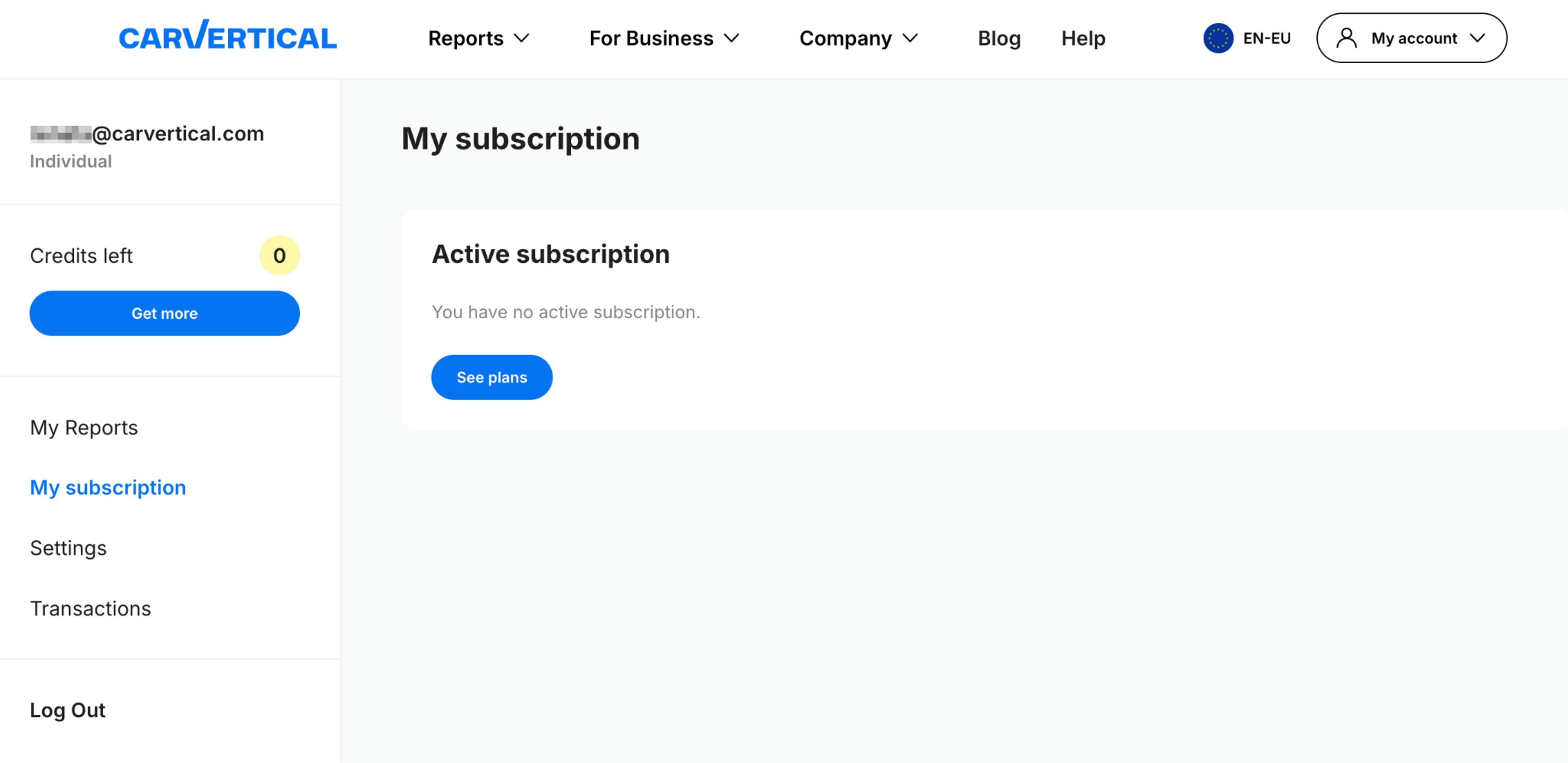This screenshot has width=1568, height=763.
Task: Open the Help page
Action: point(1083,38)
